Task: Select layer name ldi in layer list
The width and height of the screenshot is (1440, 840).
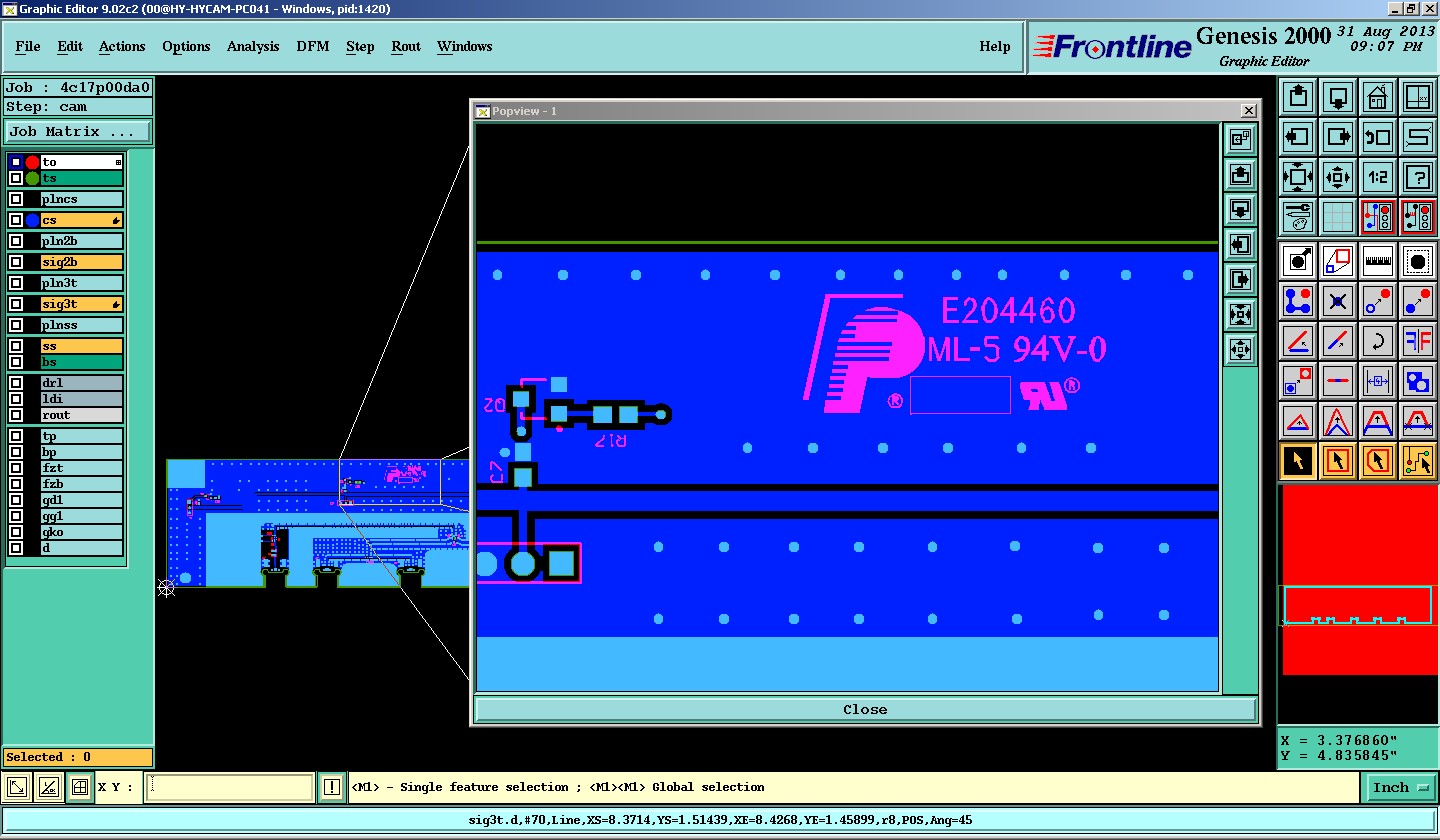Action: point(82,399)
